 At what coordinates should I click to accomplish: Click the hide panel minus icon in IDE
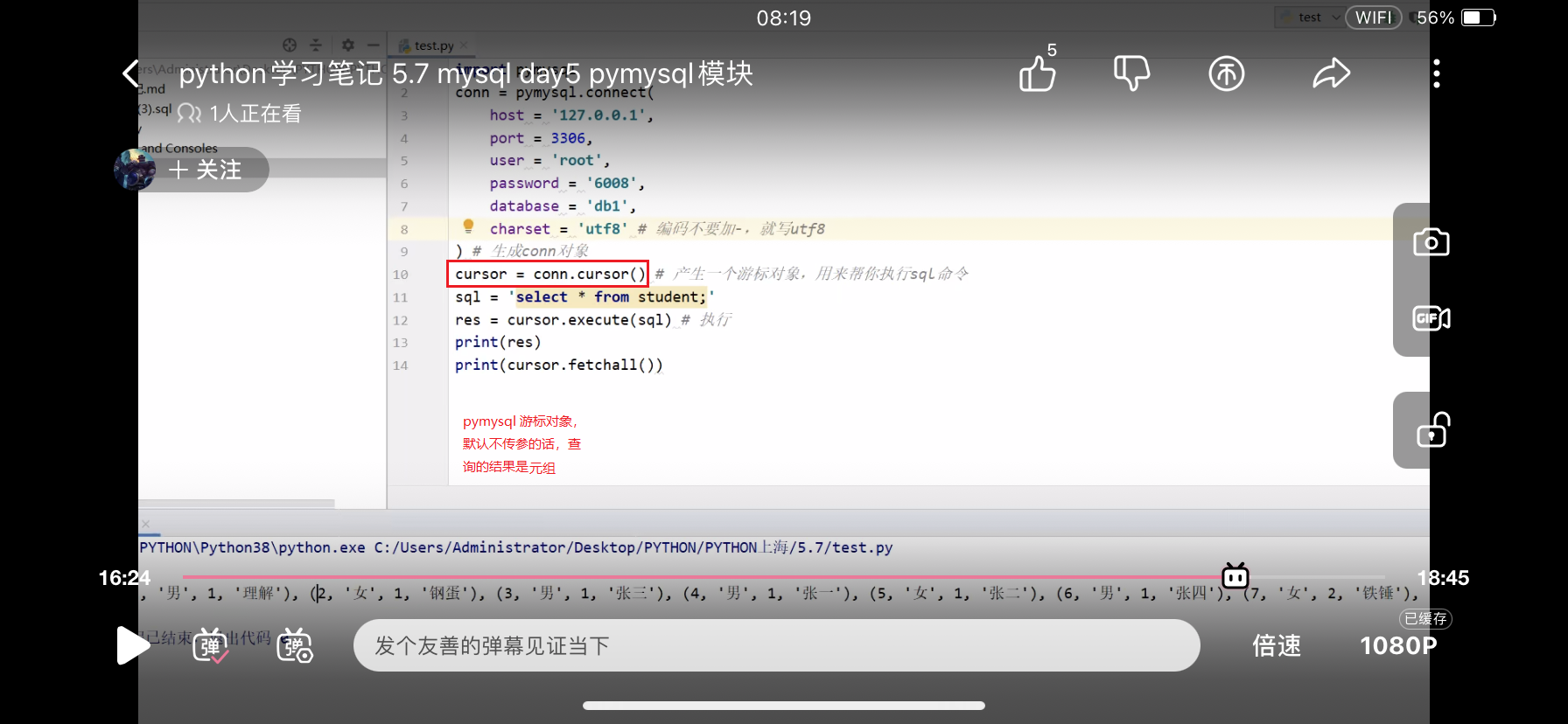[374, 45]
